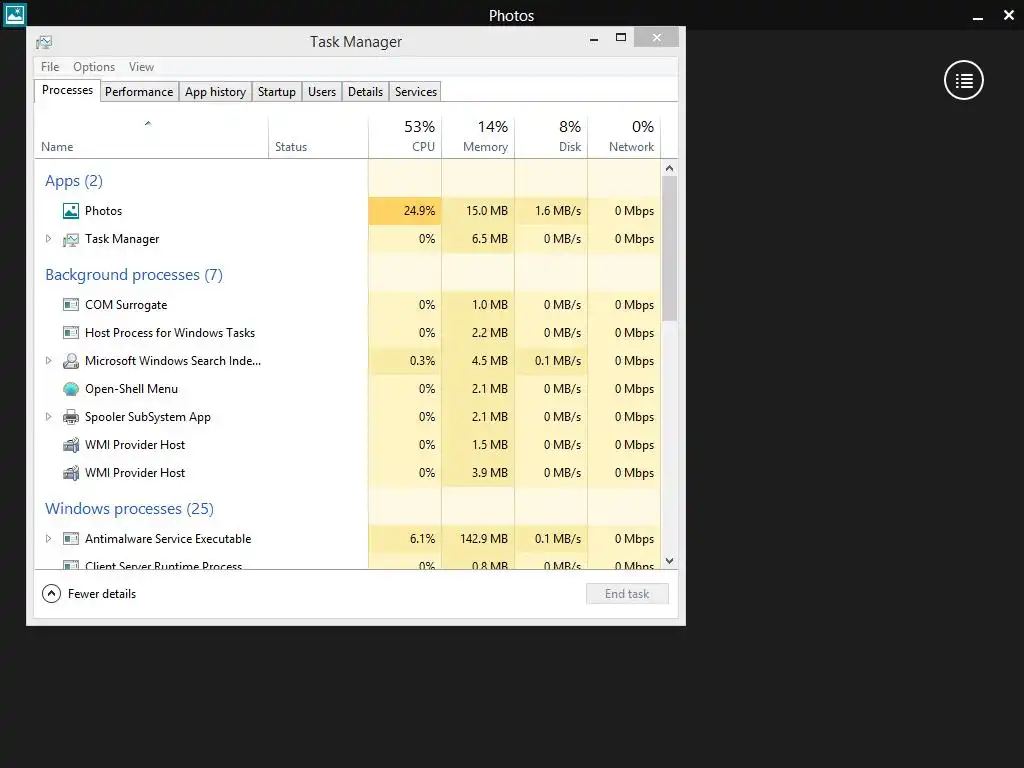Sort processes by CPU column header
1024x768 pixels.
405,136
